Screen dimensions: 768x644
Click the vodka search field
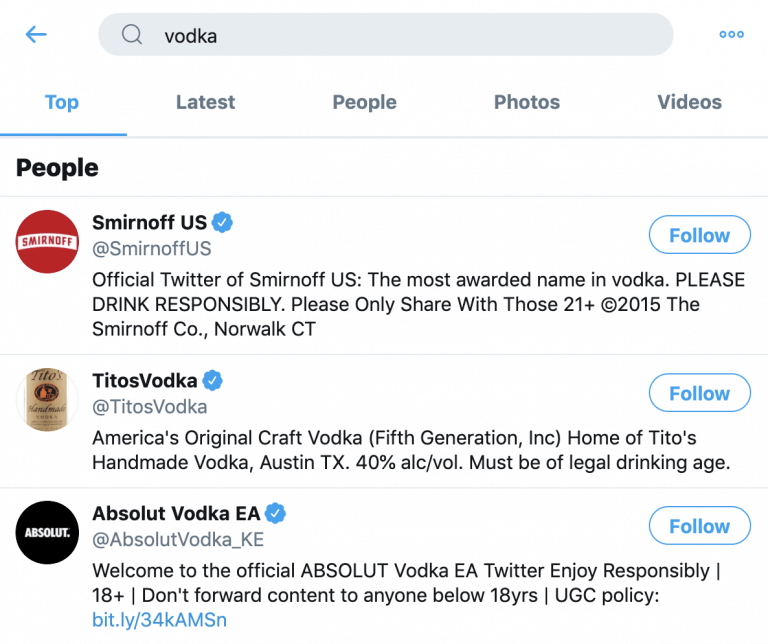[x=386, y=35]
